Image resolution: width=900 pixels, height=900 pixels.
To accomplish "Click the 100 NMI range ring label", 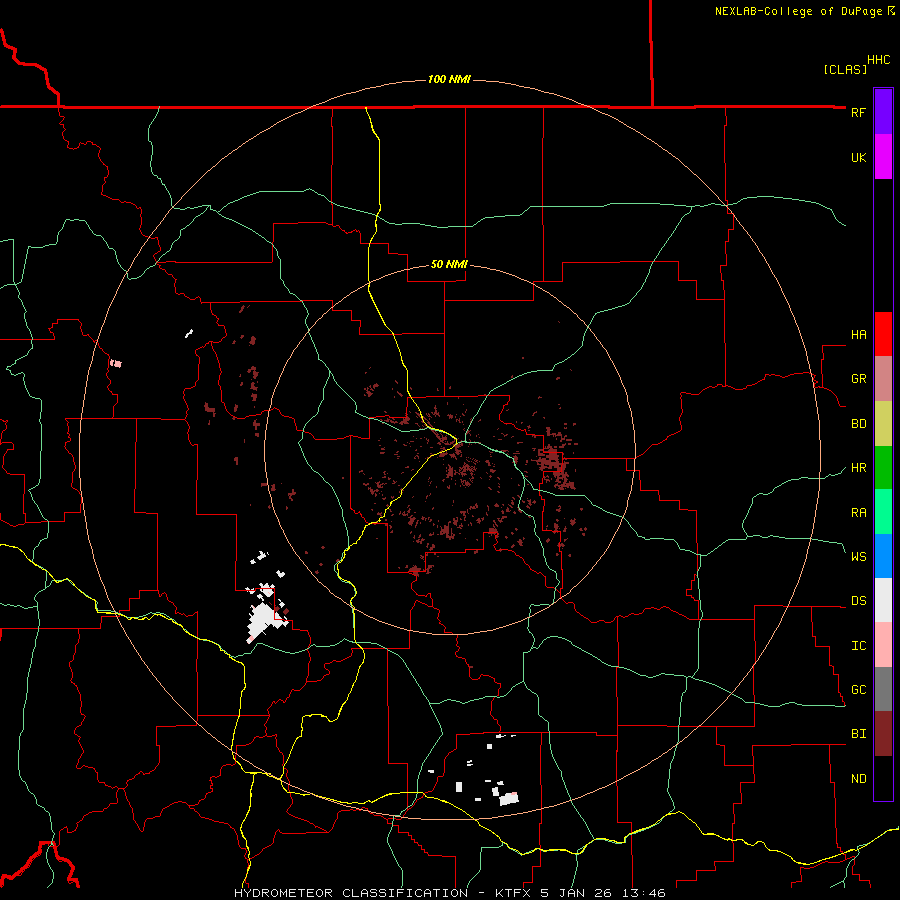I will 449,79.
